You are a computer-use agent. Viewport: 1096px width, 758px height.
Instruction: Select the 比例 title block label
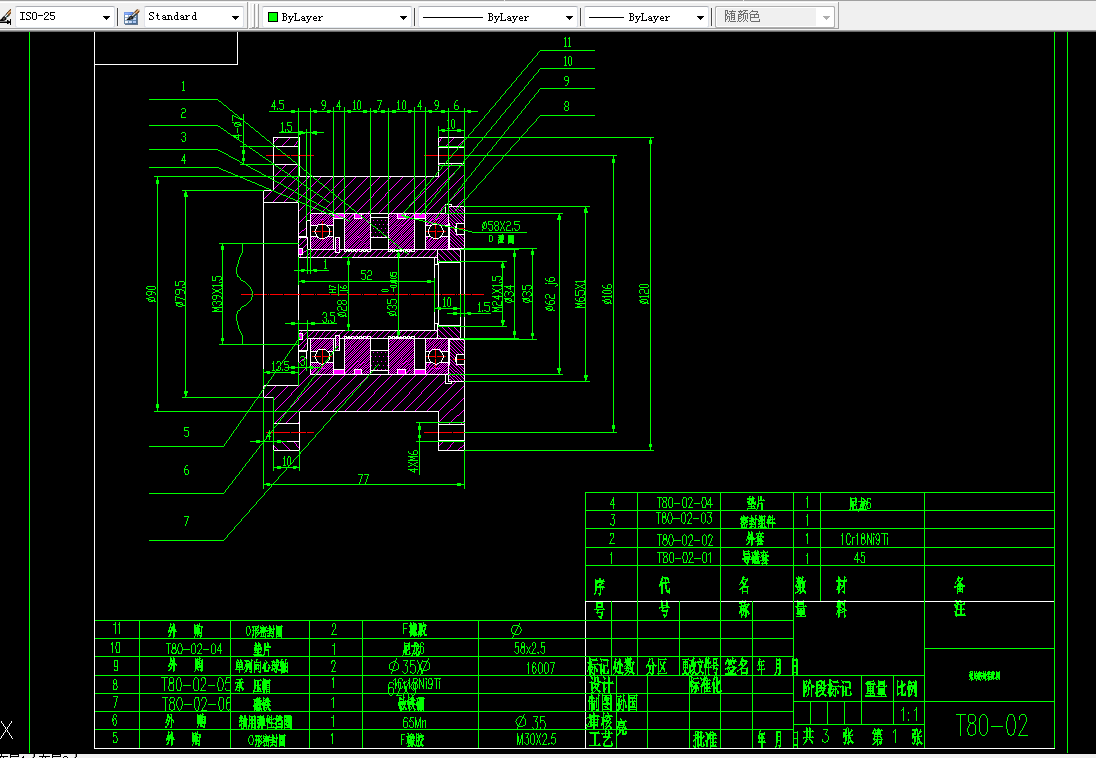pos(907,689)
